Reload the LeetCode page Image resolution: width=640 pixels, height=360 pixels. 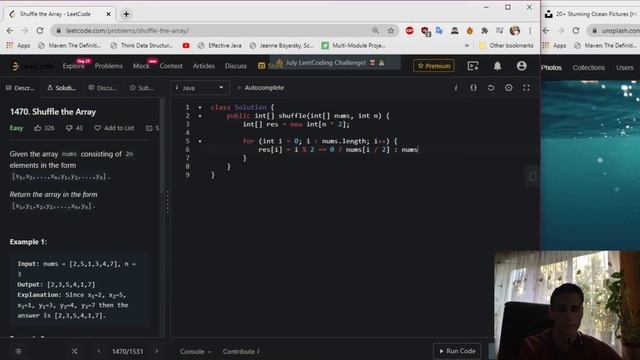tap(40, 31)
